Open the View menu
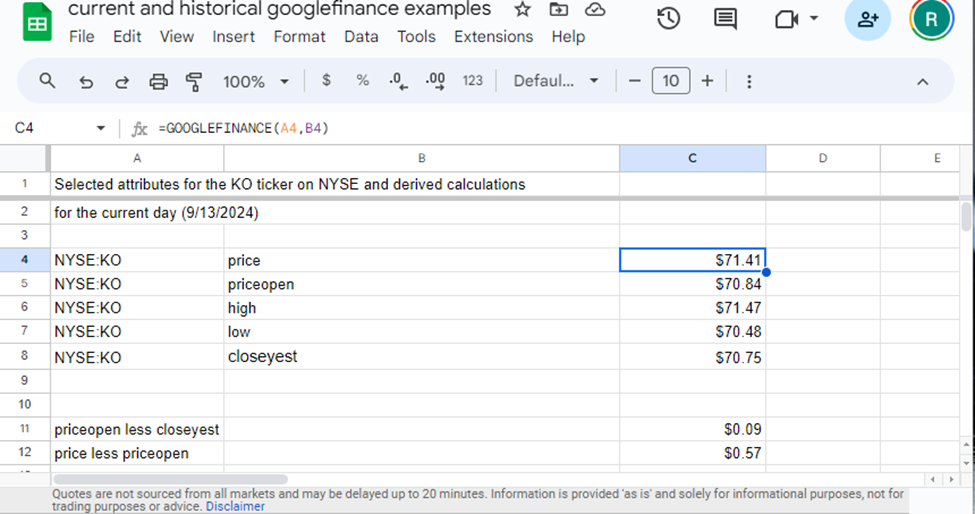 [x=177, y=37]
